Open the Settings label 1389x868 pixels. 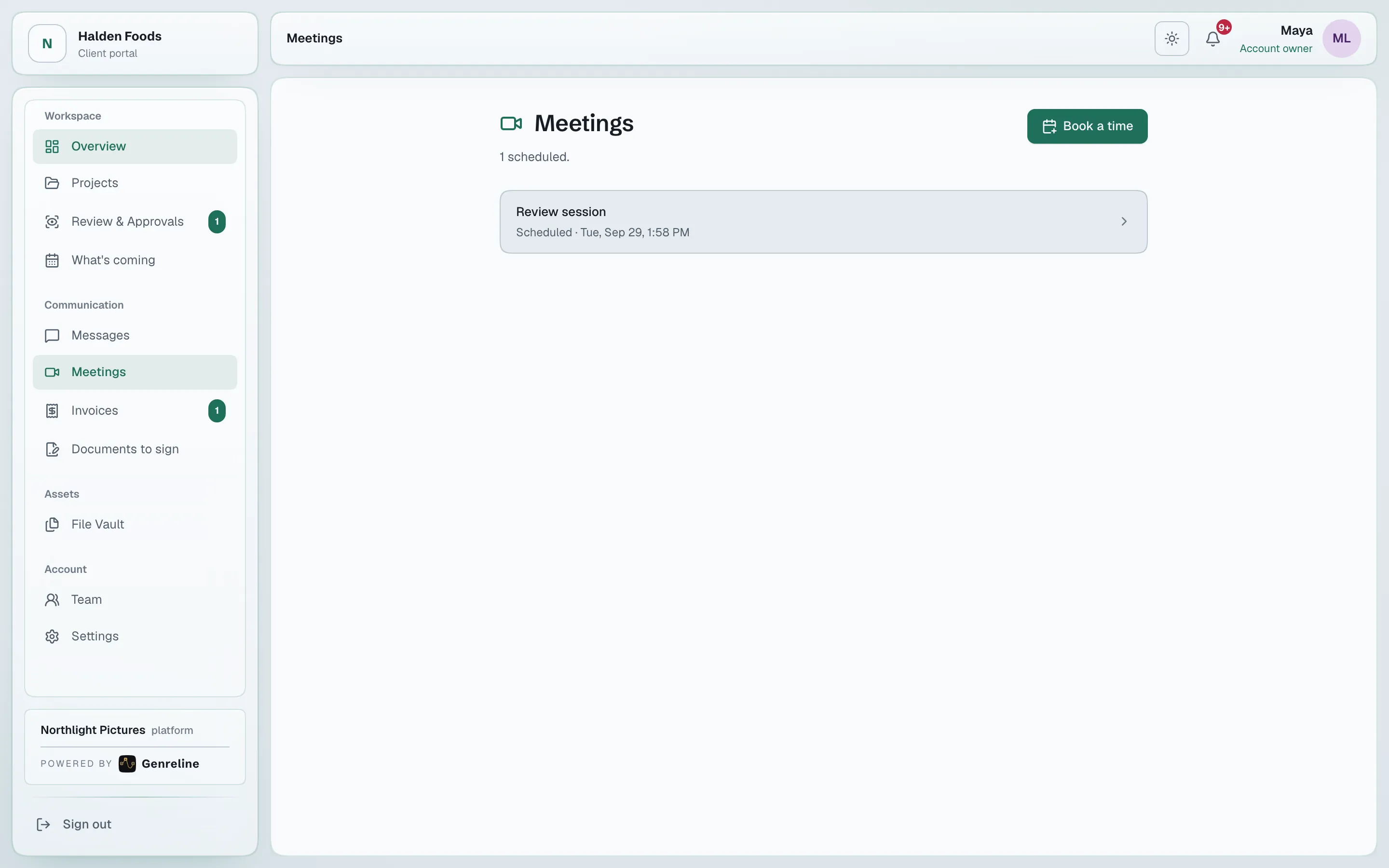point(95,636)
